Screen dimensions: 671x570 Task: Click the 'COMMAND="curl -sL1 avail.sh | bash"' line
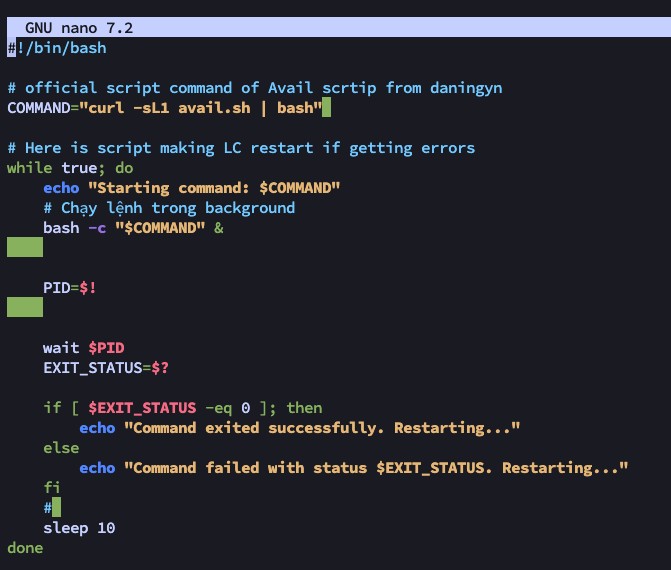point(165,108)
